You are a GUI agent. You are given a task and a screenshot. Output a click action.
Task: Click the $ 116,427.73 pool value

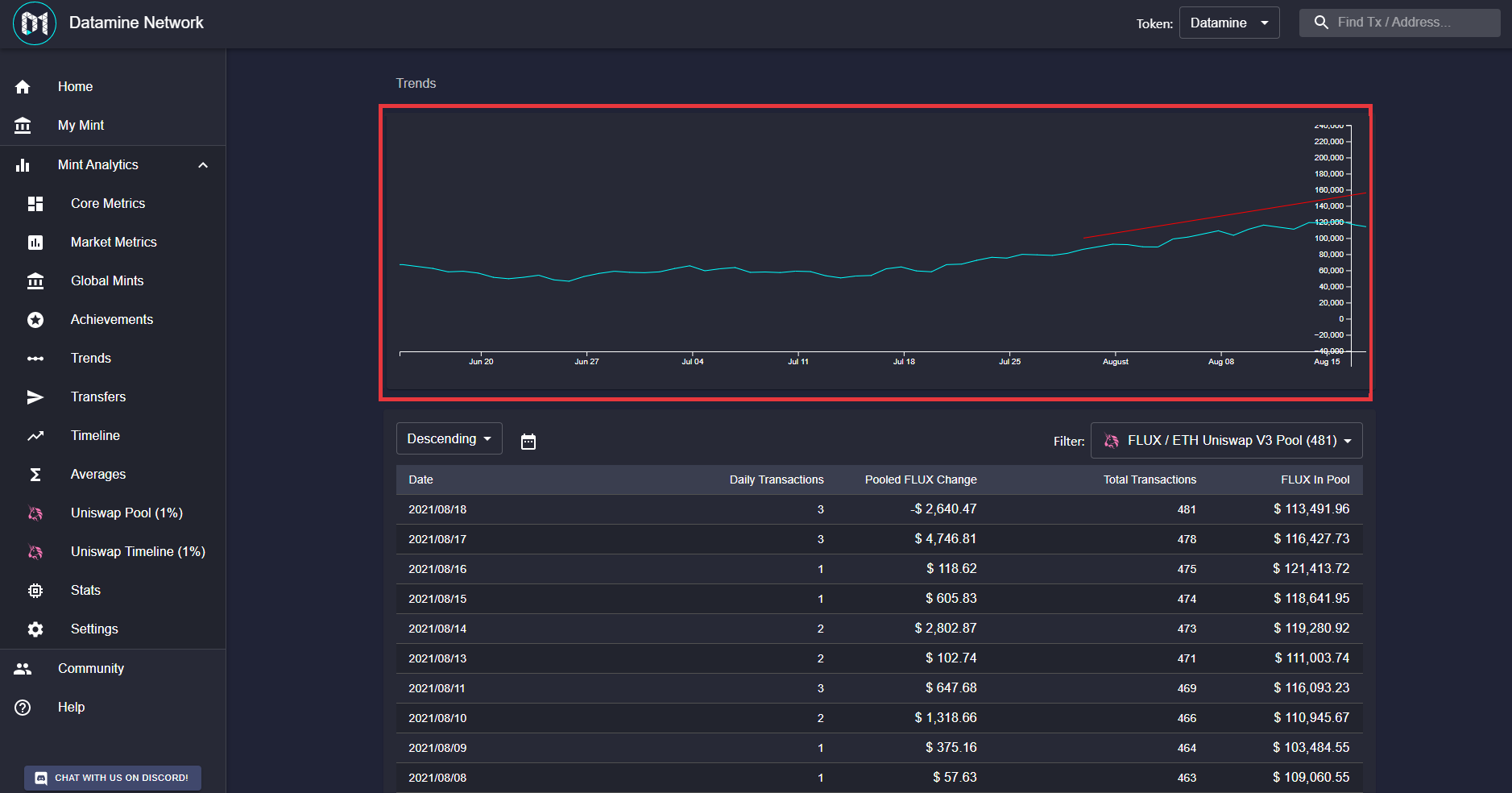point(1311,539)
